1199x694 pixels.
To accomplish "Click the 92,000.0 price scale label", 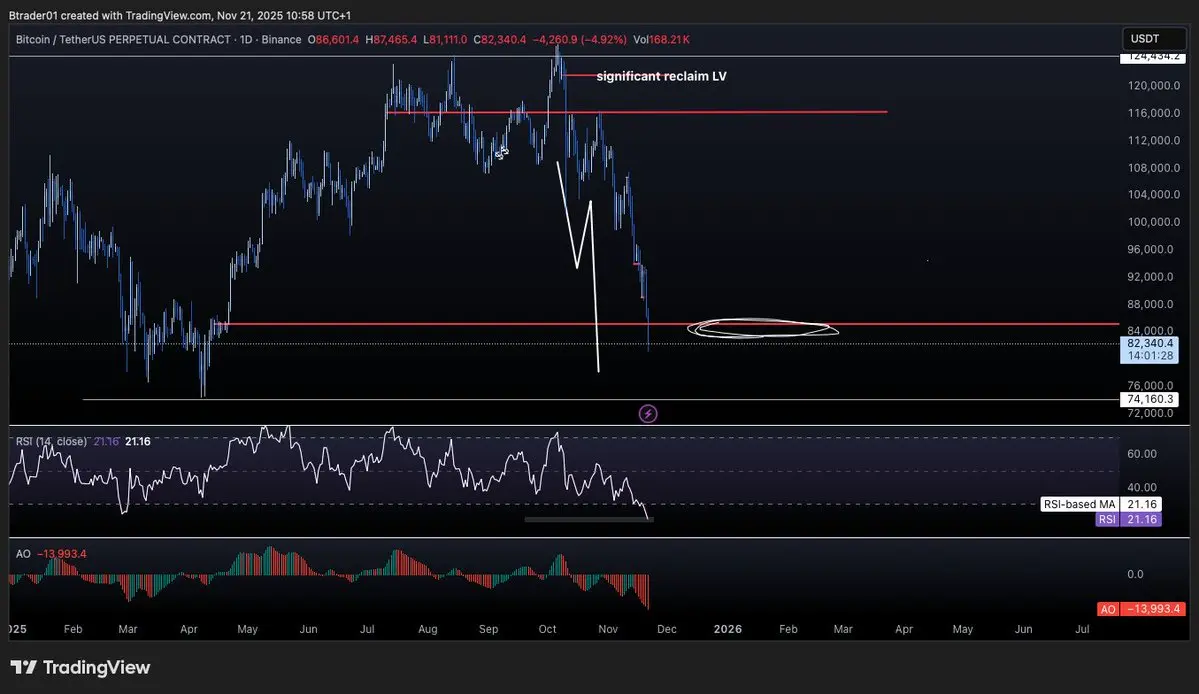I will click(1150, 277).
